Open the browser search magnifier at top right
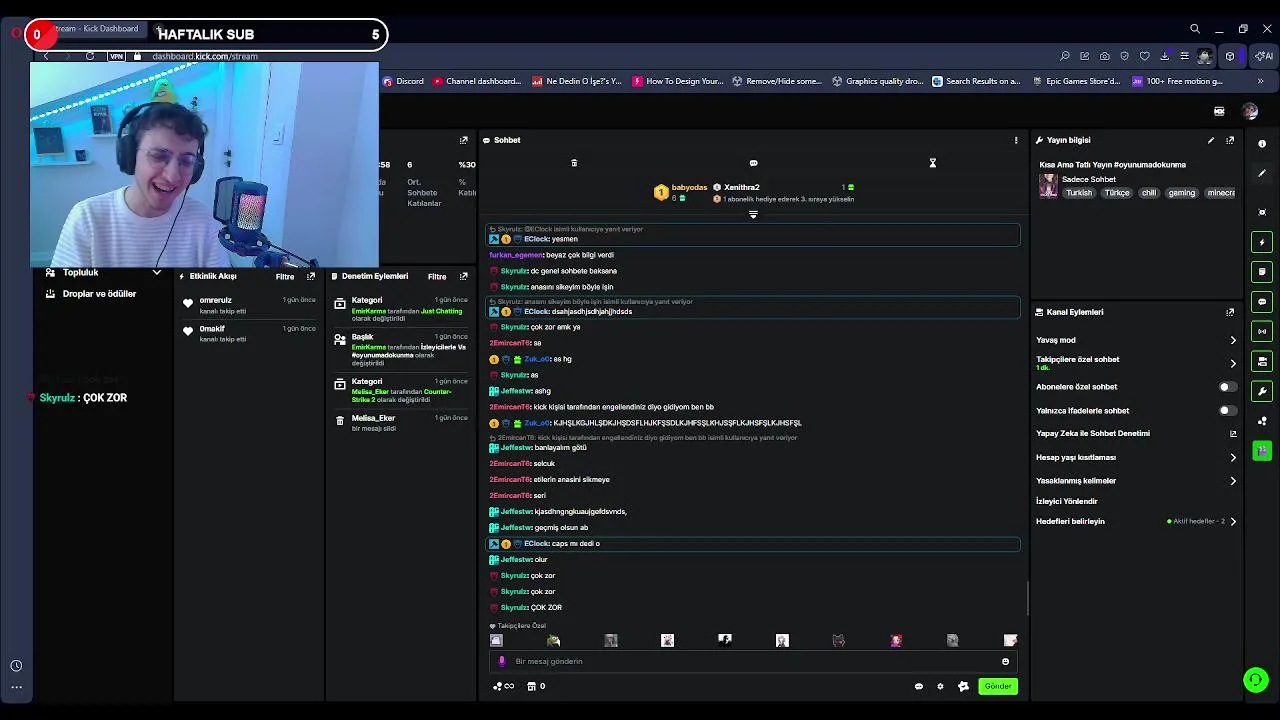The image size is (1280, 720). click(x=1194, y=29)
